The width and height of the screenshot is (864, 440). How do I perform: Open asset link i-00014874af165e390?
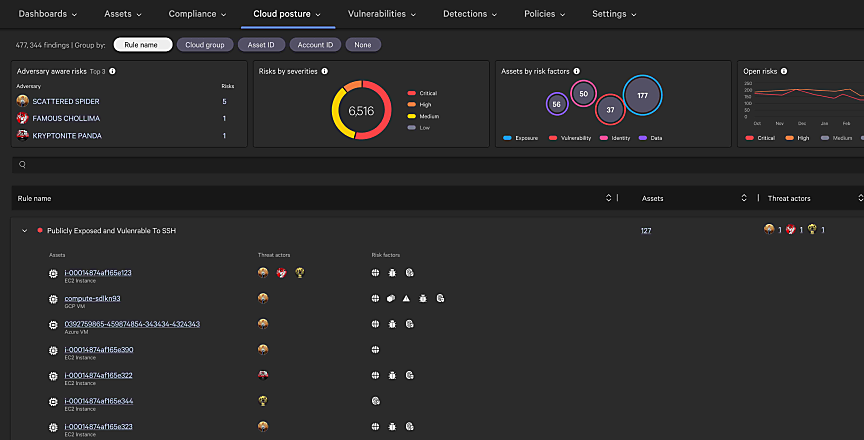coord(98,349)
